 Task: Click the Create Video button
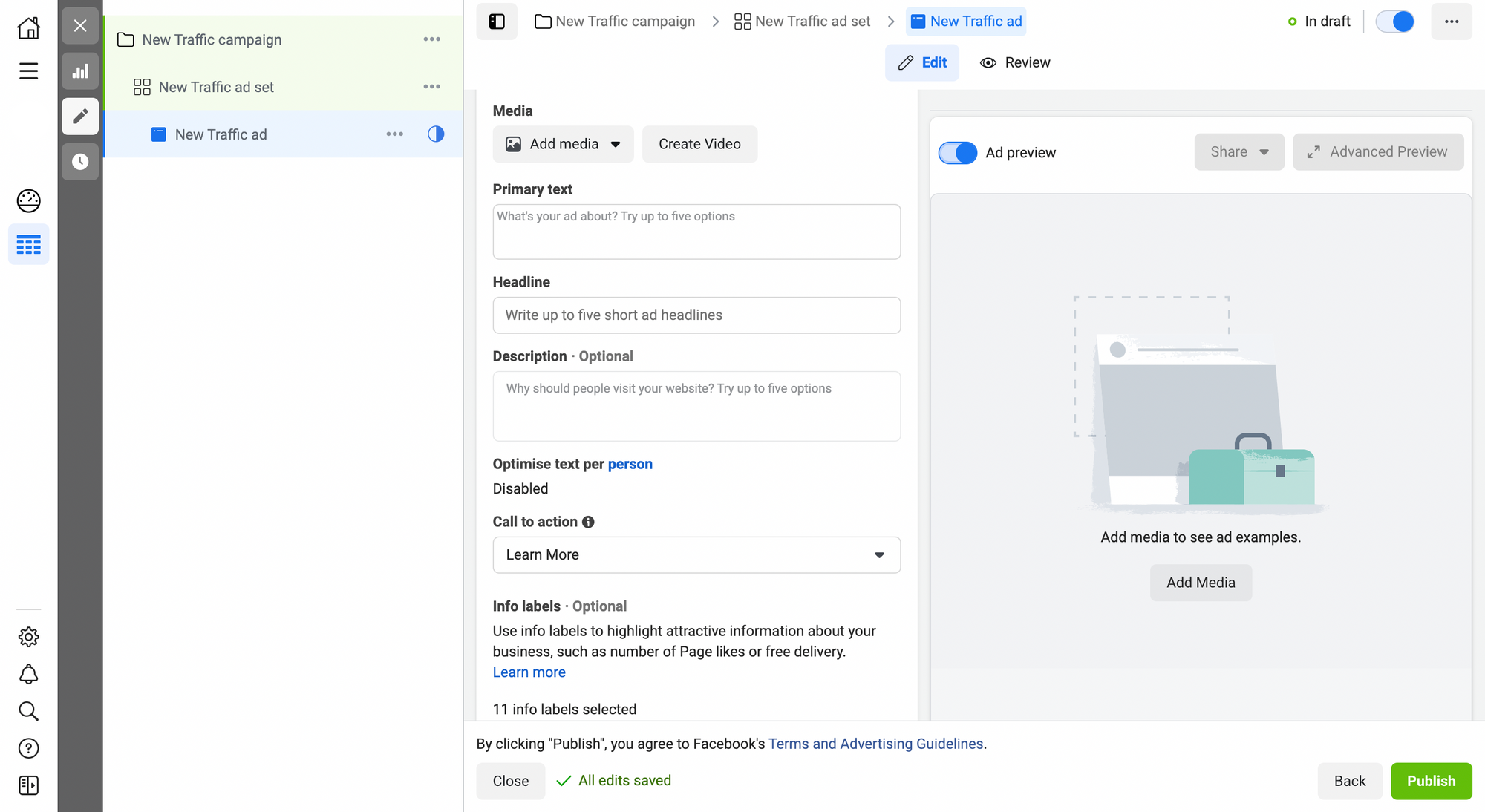pyautogui.click(x=699, y=144)
